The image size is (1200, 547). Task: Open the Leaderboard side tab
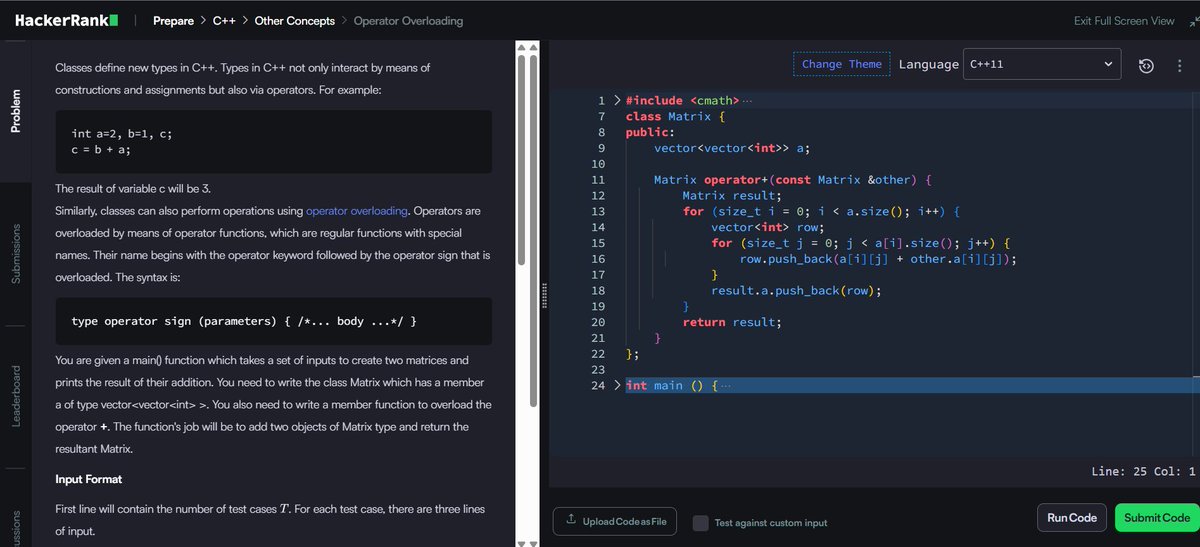tap(14, 396)
